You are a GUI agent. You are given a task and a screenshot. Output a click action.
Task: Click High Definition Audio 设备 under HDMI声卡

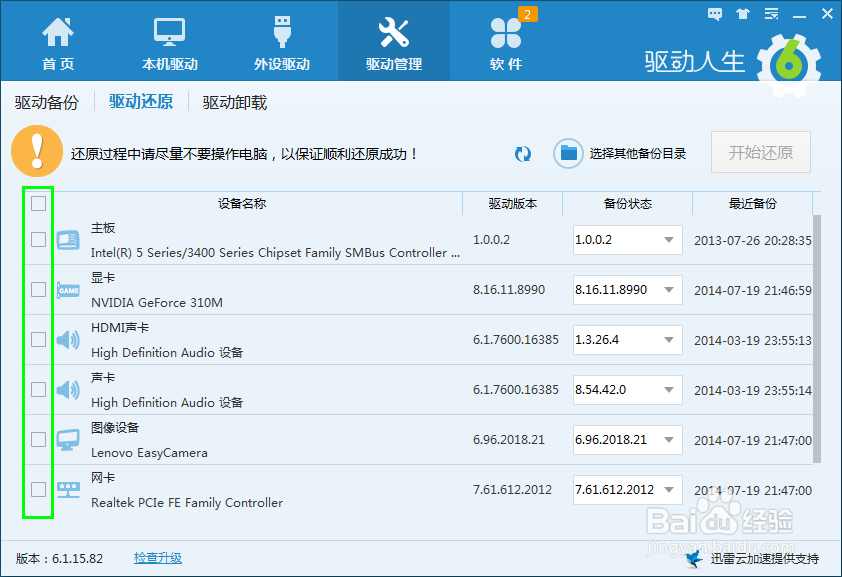pos(167,353)
